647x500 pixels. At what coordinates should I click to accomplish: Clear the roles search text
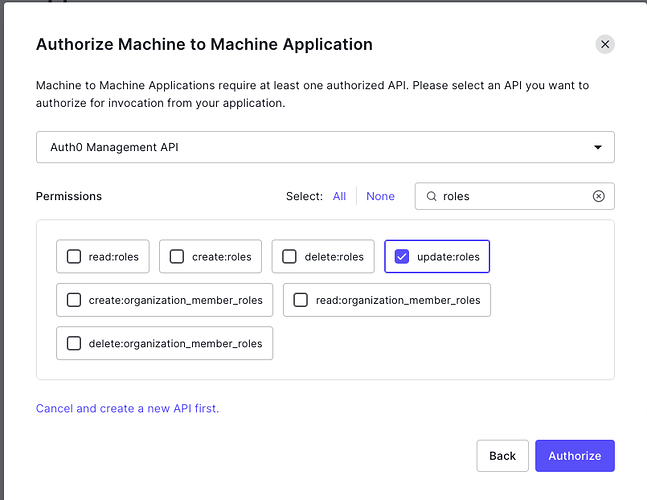[x=598, y=196]
